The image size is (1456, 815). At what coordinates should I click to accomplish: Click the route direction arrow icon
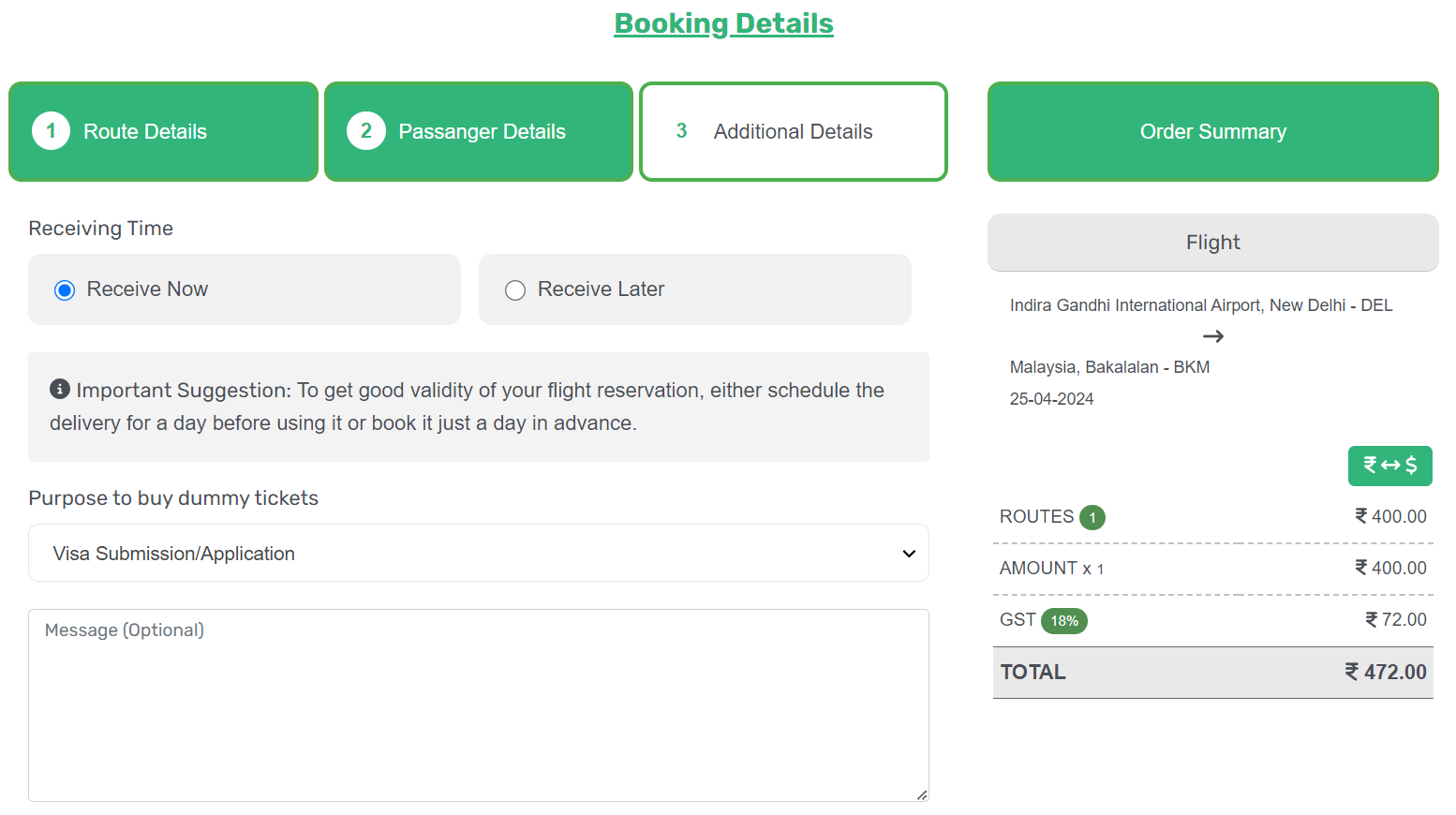[1213, 336]
